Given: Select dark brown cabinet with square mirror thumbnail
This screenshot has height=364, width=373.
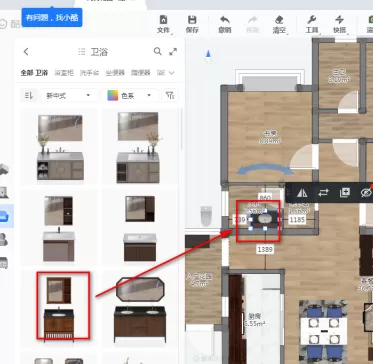Looking at the screenshot, I should 140,228.
